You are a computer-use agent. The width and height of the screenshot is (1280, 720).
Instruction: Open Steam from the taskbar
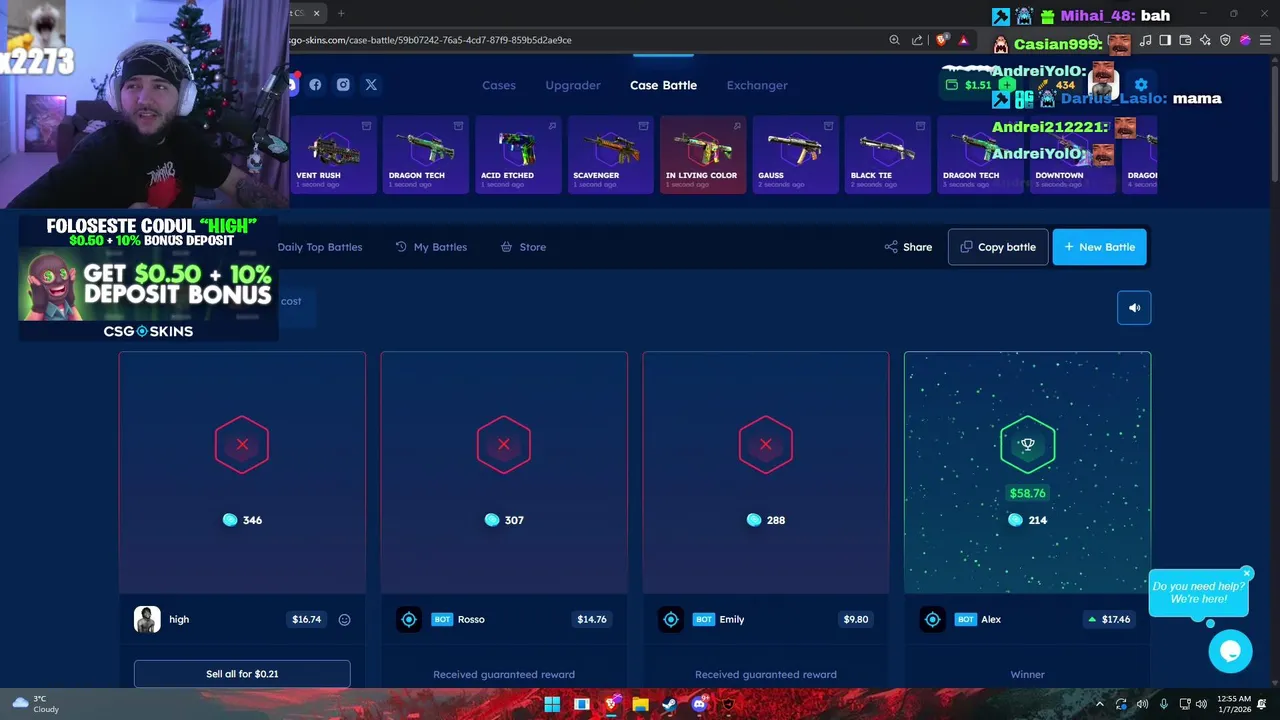pos(669,704)
